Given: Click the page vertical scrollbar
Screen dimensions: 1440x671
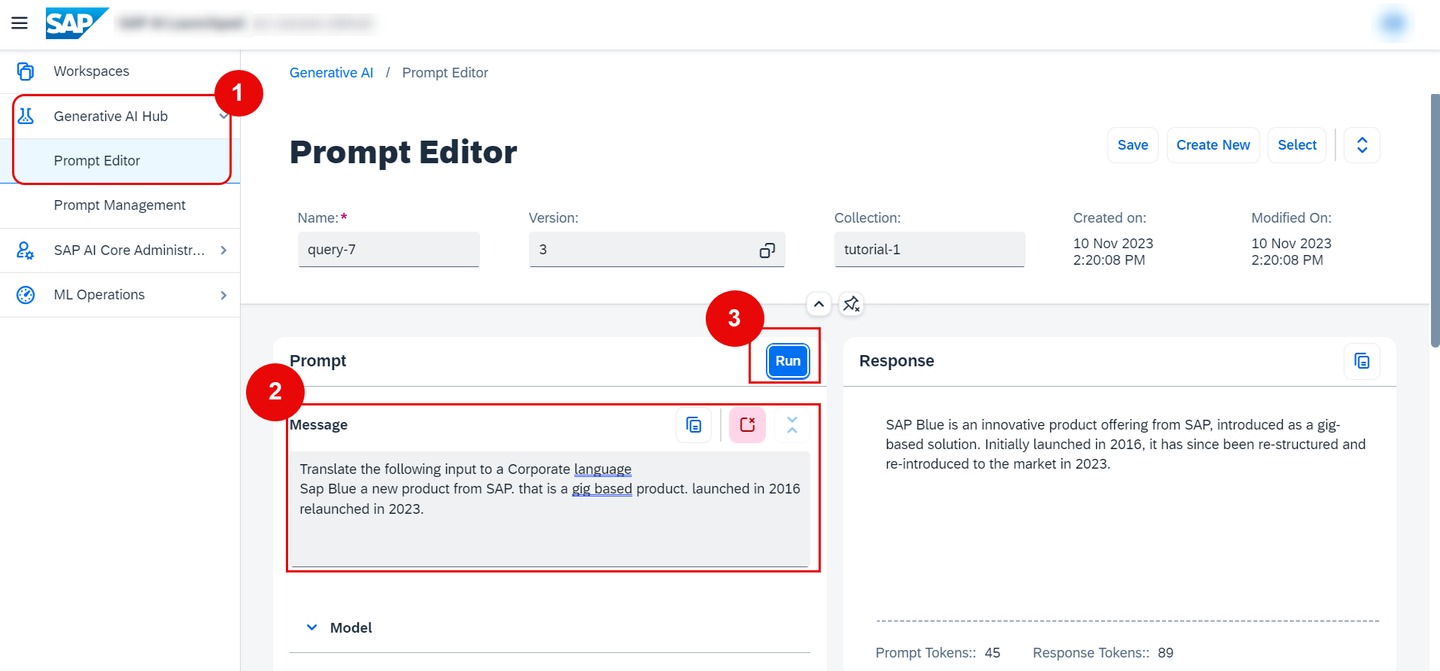Looking at the screenshot, I should 1435,220.
